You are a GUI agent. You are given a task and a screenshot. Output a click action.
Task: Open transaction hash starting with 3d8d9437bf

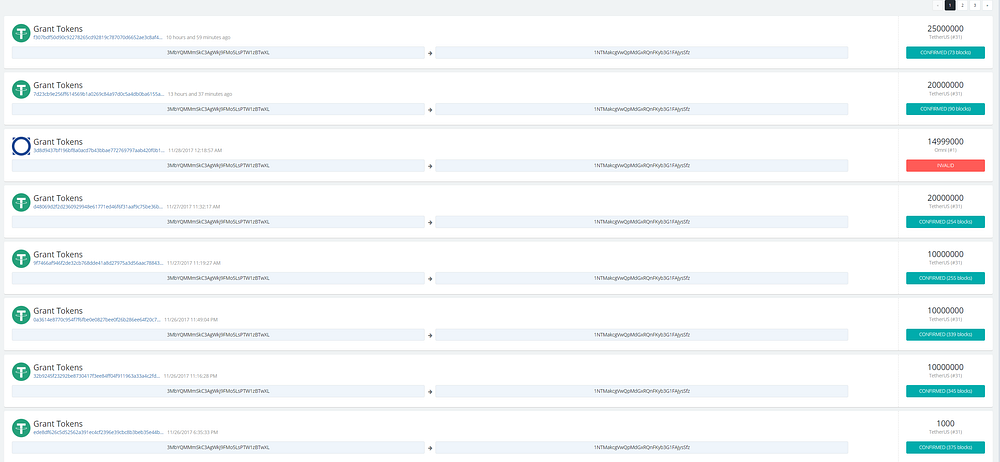click(x=99, y=151)
